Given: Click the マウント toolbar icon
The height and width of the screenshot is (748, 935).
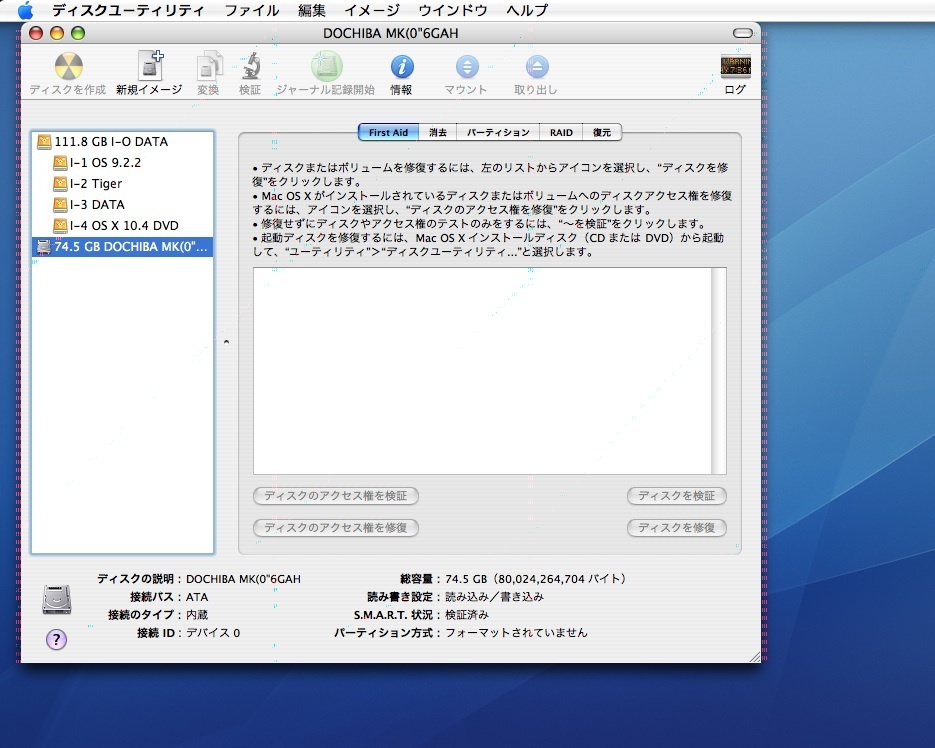Looking at the screenshot, I should tap(466, 67).
